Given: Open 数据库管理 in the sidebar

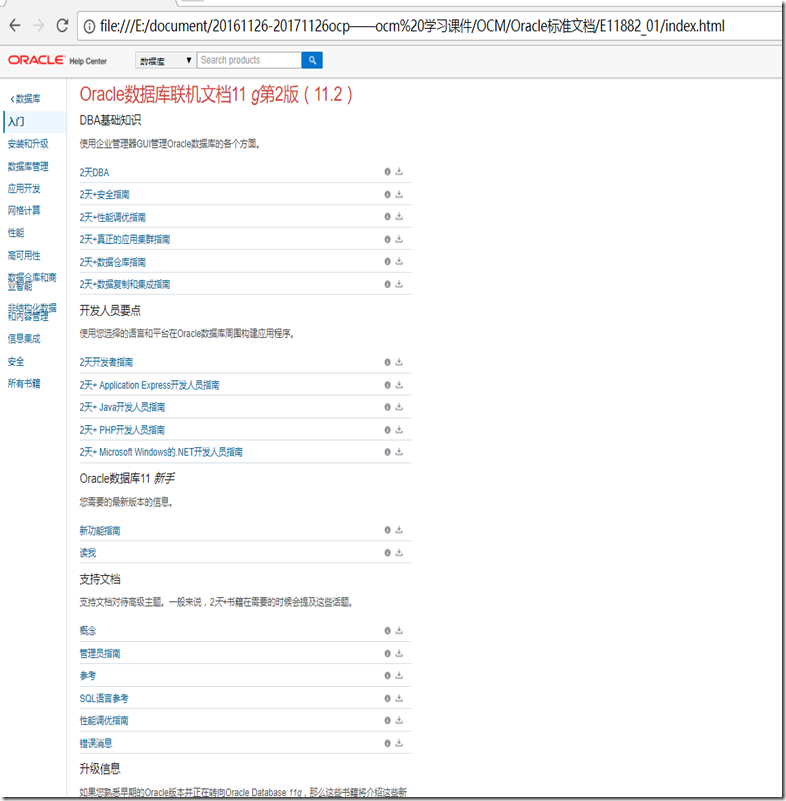Looking at the screenshot, I should [28, 167].
